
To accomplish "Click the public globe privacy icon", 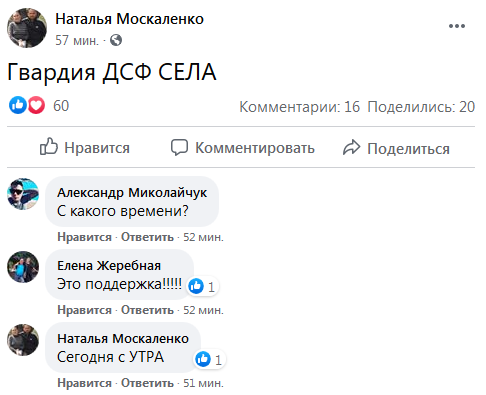I will pyautogui.click(x=116, y=40).
